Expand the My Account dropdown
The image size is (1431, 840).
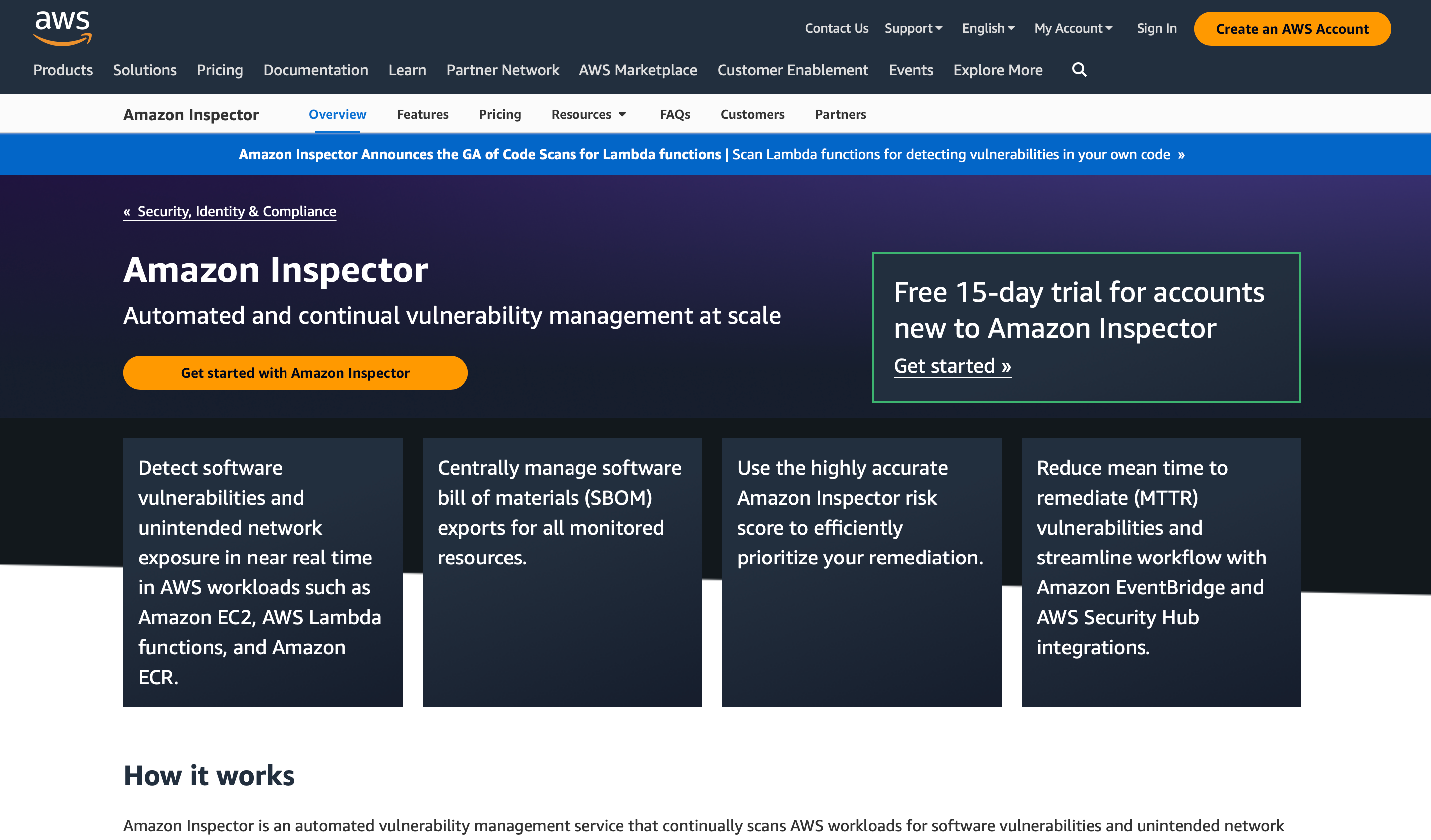click(x=1073, y=28)
